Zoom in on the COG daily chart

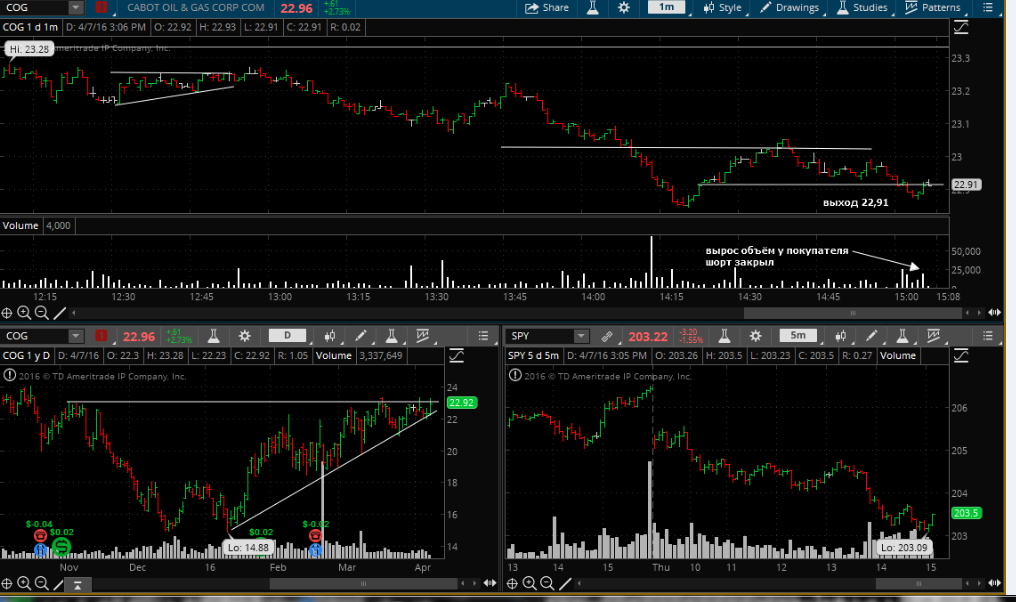[x=24, y=583]
